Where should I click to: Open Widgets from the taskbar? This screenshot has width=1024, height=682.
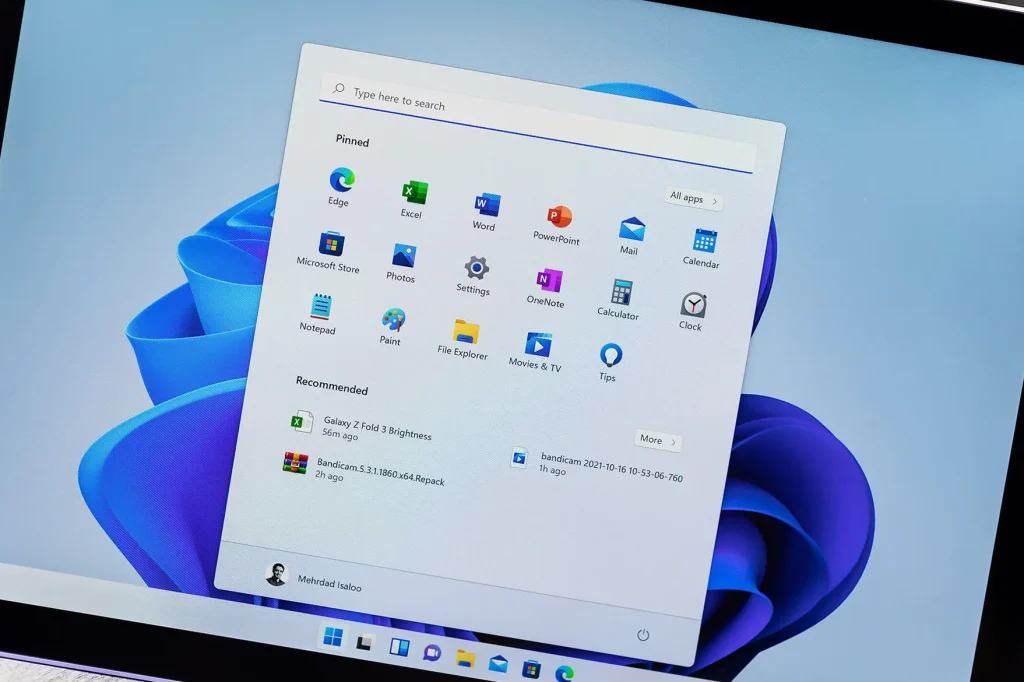point(399,647)
